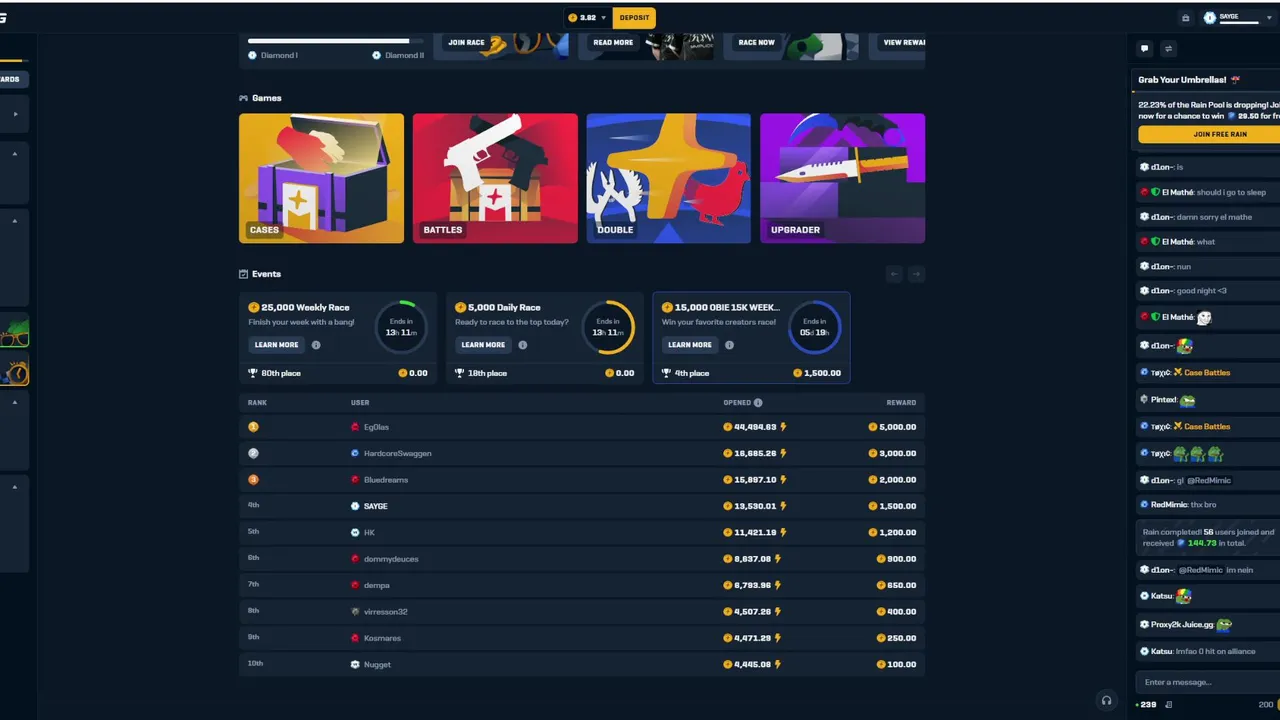
Task: Click the Join Free Rain button
Action: (x=1209, y=134)
